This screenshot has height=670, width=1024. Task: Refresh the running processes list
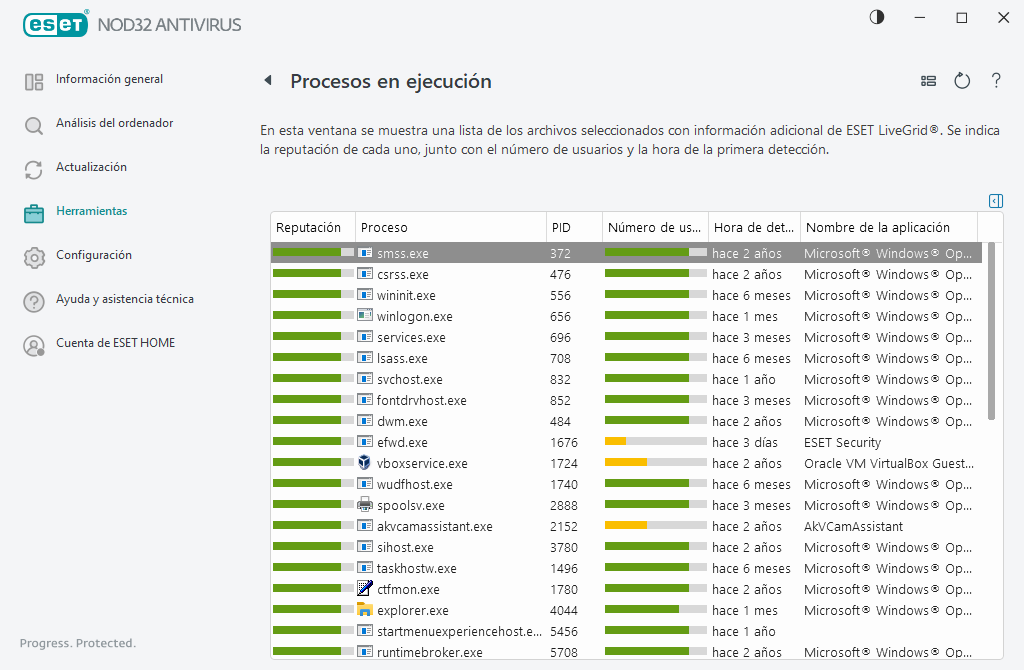962,81
